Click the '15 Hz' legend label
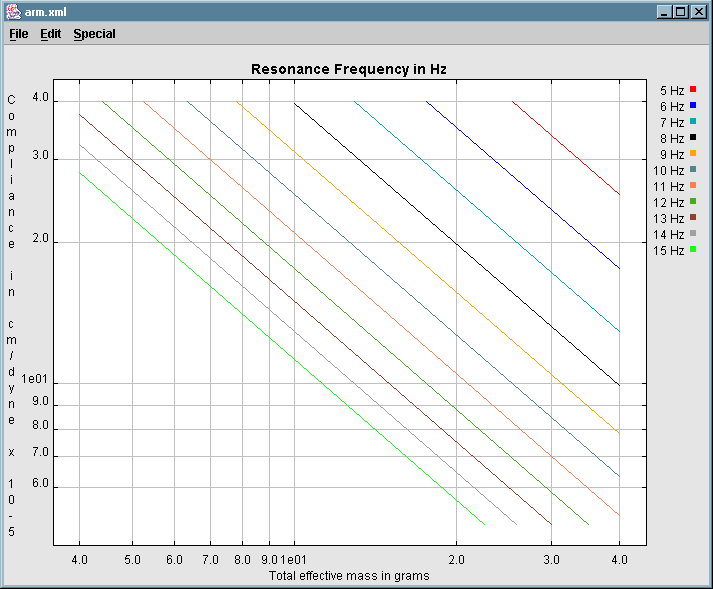713x589 pixels. click(669, 251)
